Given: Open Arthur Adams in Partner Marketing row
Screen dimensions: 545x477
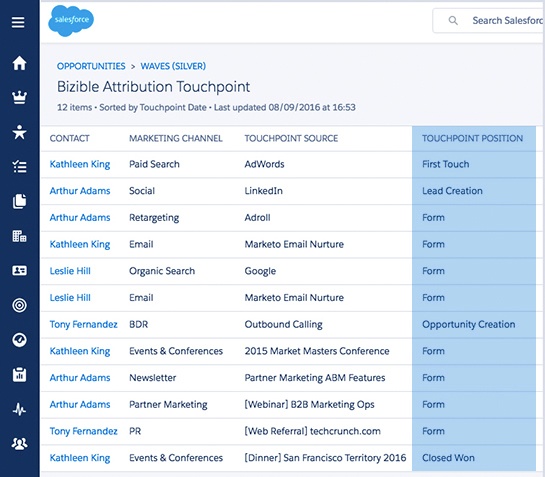Looking at the screenshot, I should (80, 404).
